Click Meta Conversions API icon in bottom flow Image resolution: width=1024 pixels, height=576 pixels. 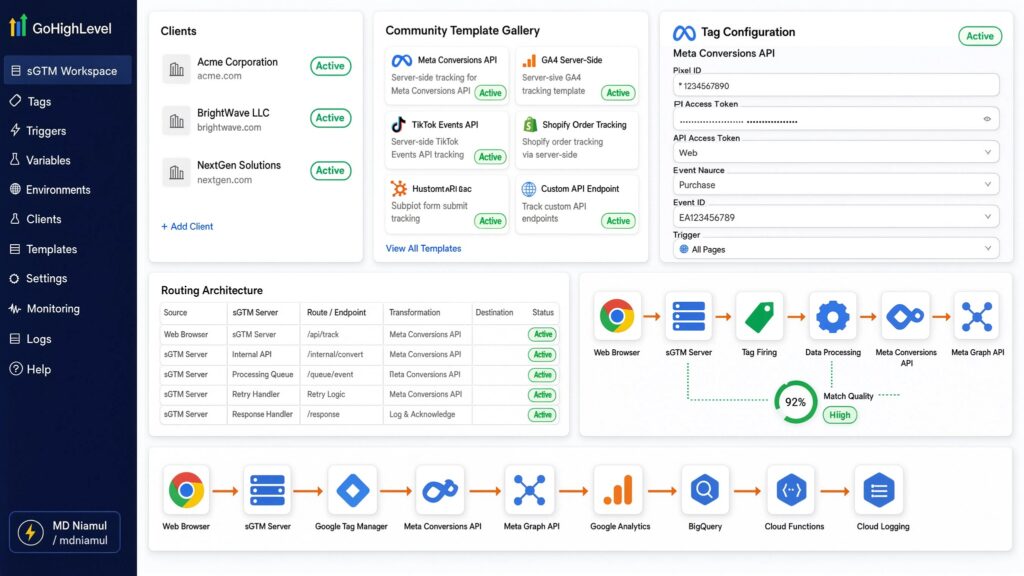click(440, 490)
